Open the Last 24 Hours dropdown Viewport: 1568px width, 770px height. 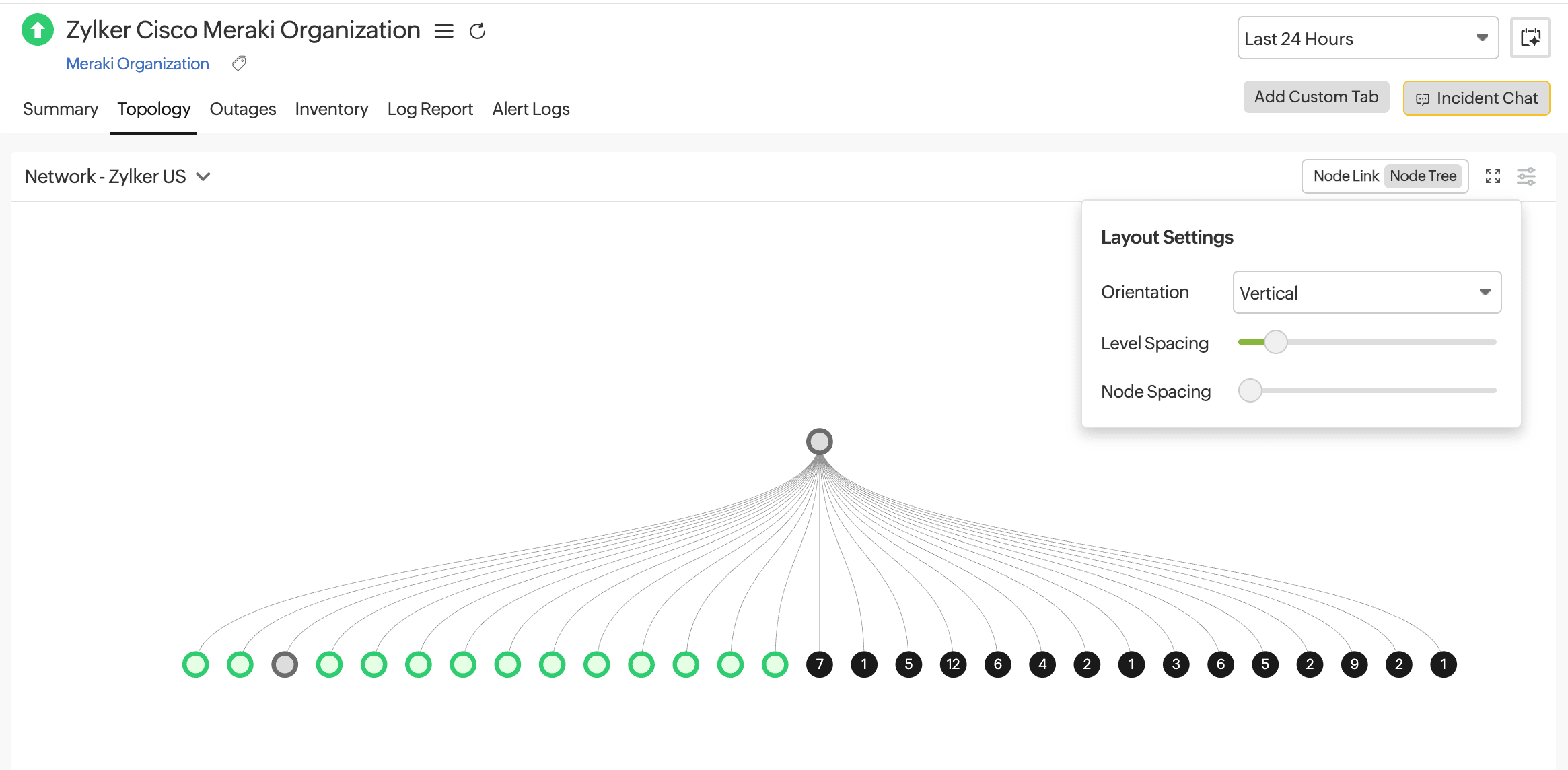[x=1367, y=38]
